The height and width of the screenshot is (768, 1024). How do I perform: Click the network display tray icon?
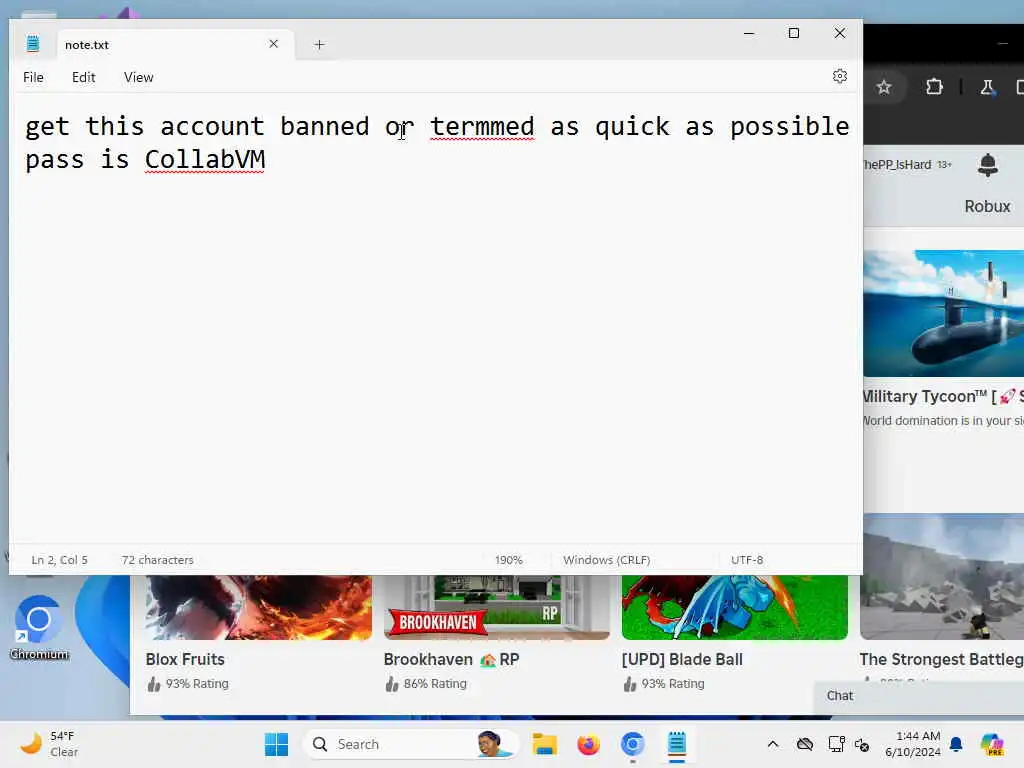836,744
